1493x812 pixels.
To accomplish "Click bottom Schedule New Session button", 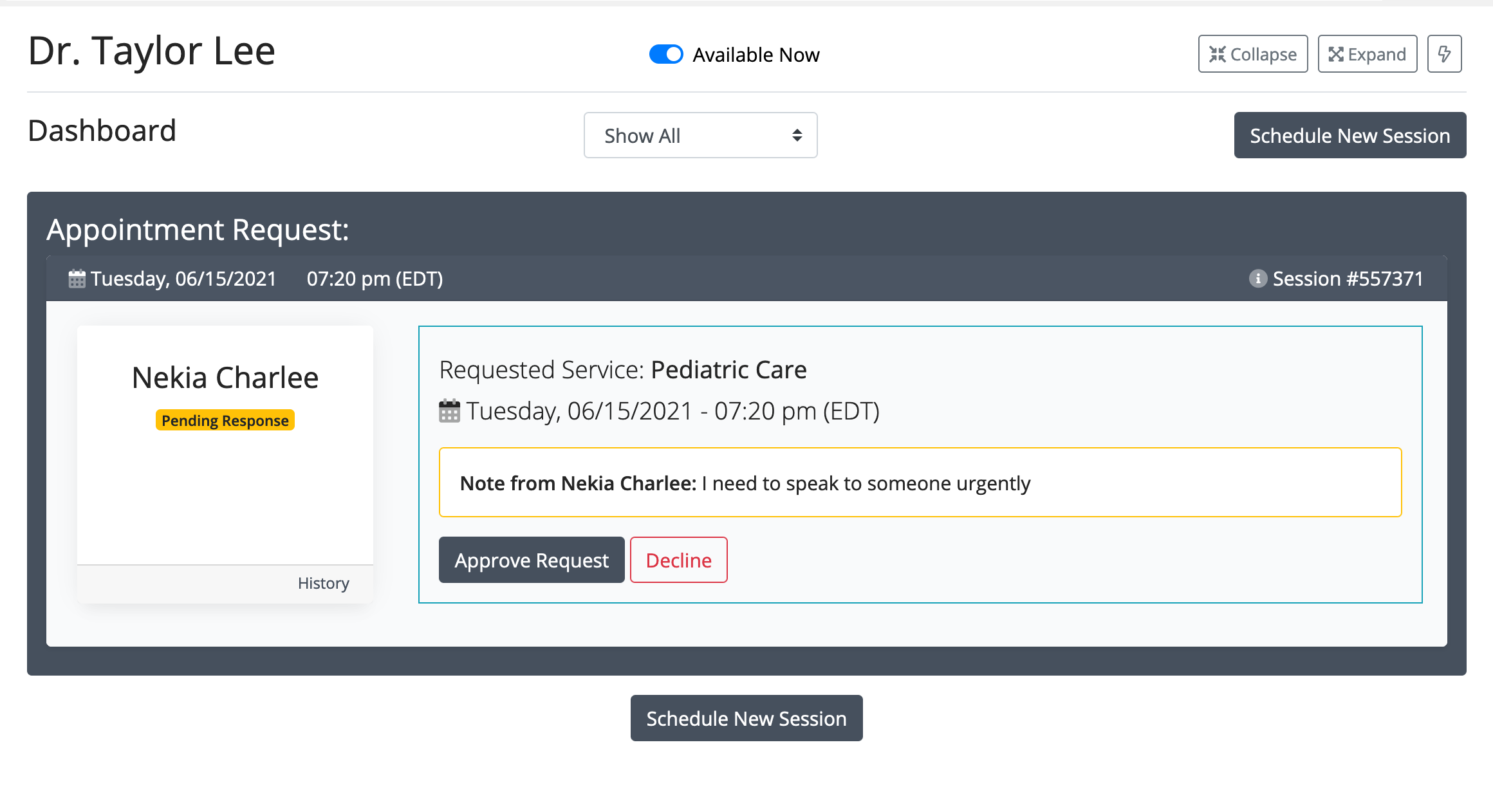I will tap(746, 718).
